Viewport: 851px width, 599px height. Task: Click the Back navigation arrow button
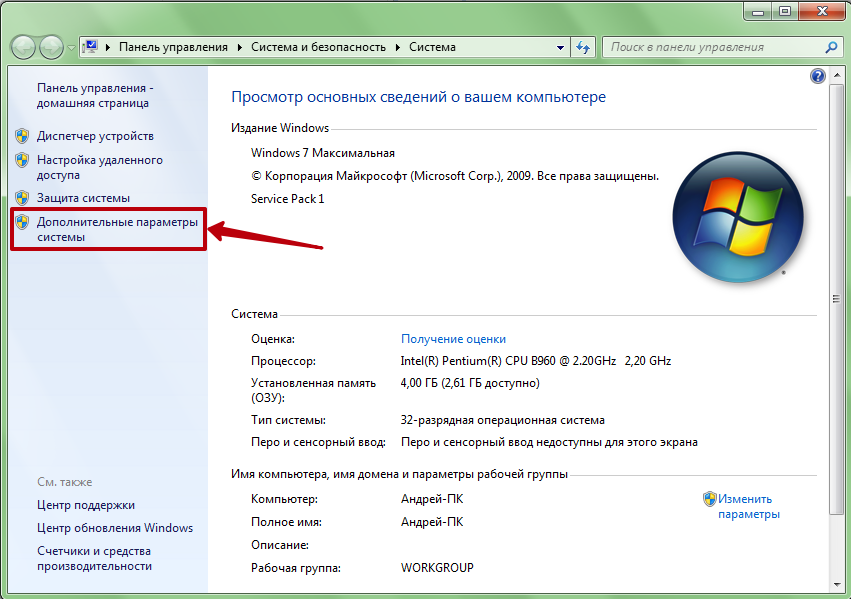[23, 48]
